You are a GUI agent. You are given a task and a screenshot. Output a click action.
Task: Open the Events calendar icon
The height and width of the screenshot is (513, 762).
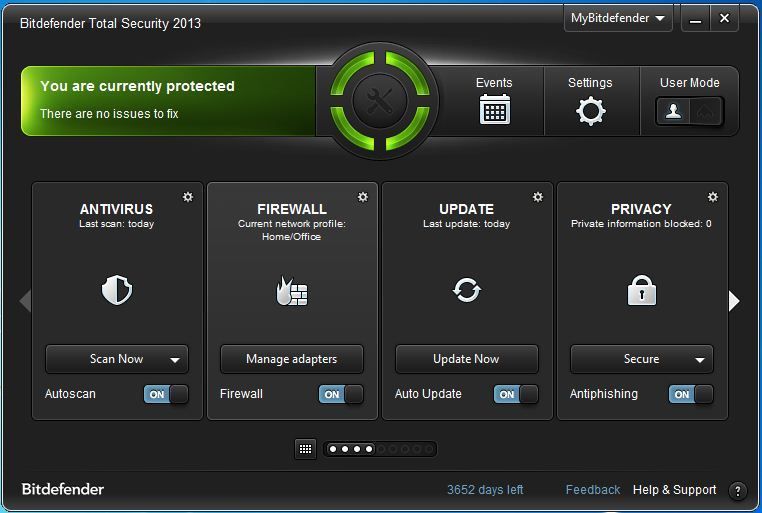click(494, 109)
